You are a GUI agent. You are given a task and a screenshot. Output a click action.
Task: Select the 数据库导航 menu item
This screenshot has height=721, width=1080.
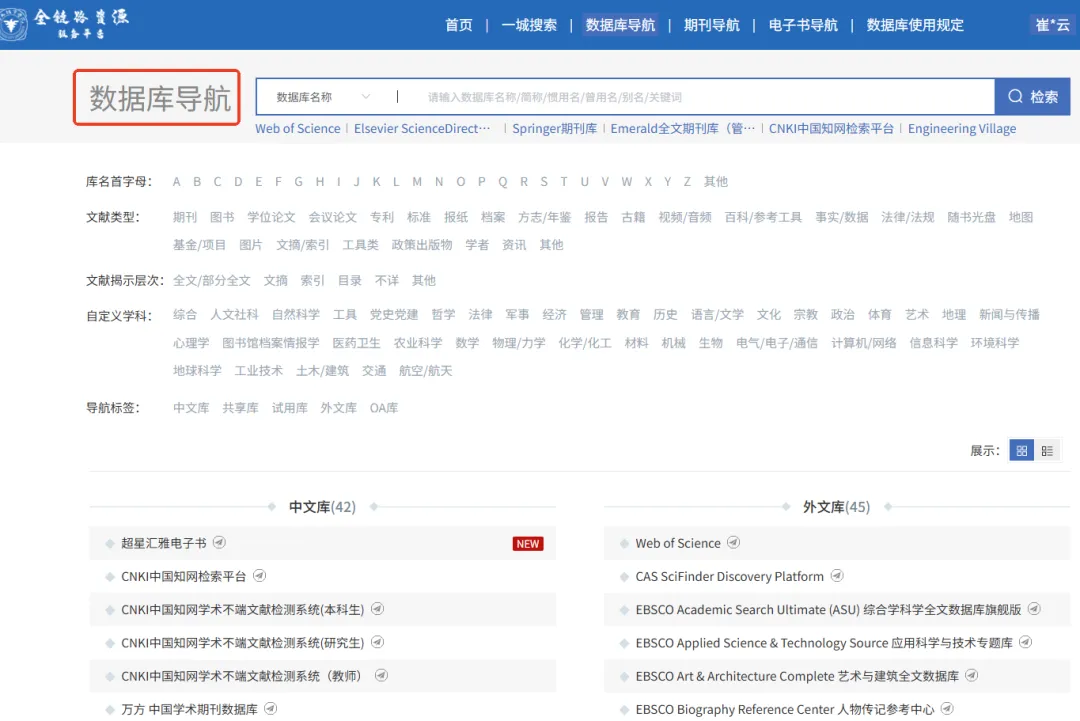[620, 25]
